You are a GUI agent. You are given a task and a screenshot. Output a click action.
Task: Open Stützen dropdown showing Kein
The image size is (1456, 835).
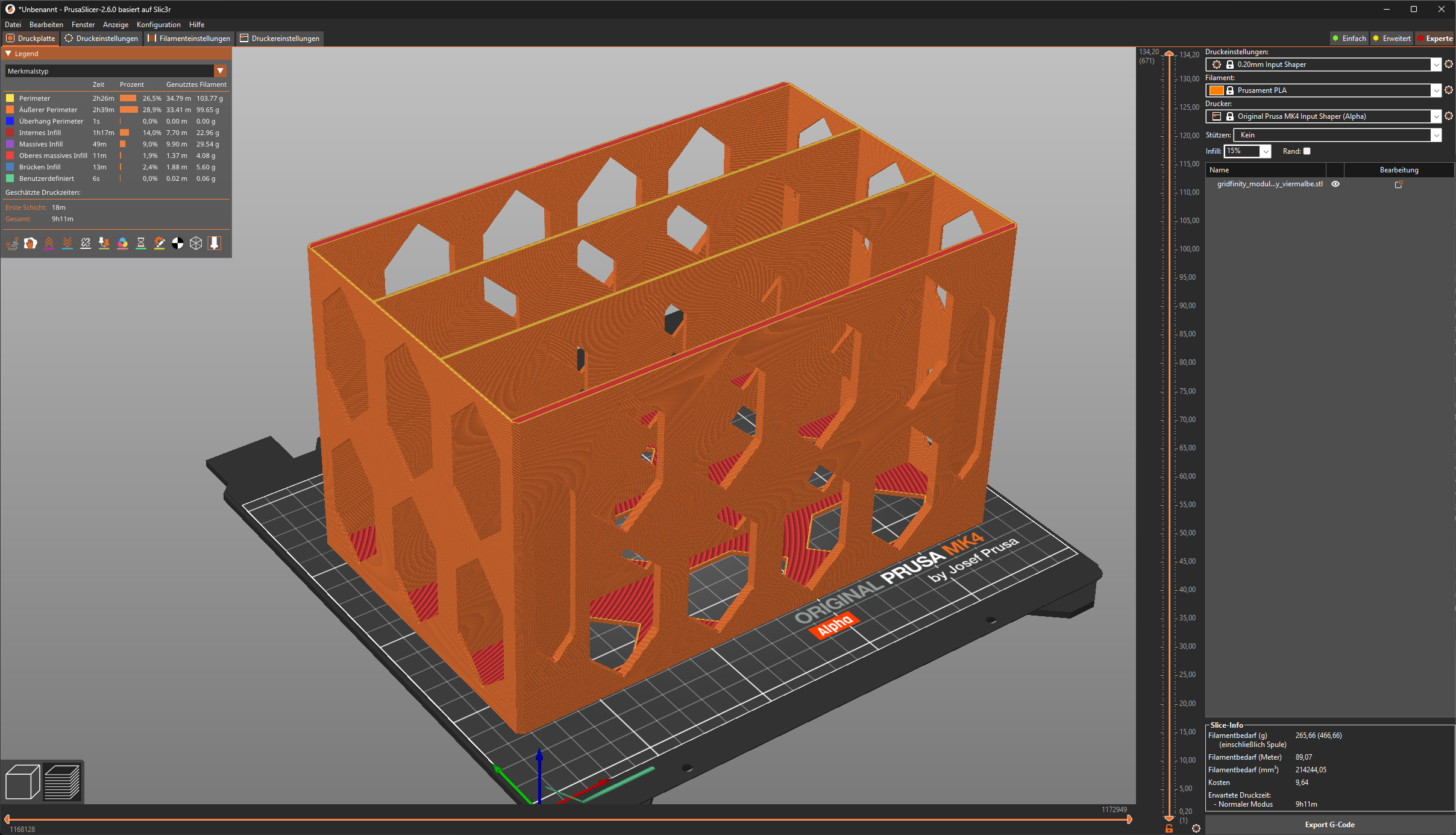[1337, 135]
